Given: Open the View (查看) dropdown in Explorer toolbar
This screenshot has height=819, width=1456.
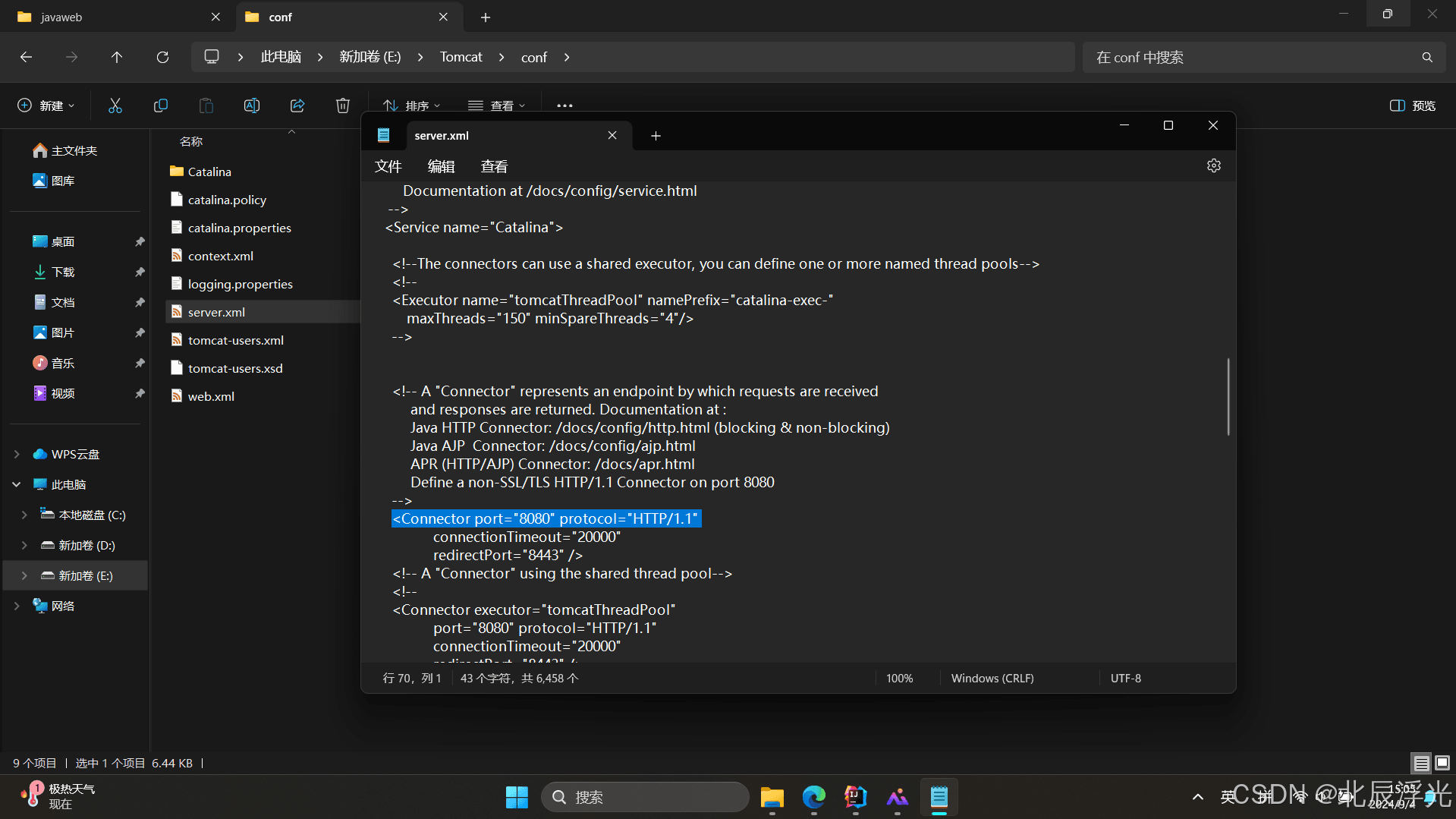Looking at the screenshot, I should pos(497,106).
